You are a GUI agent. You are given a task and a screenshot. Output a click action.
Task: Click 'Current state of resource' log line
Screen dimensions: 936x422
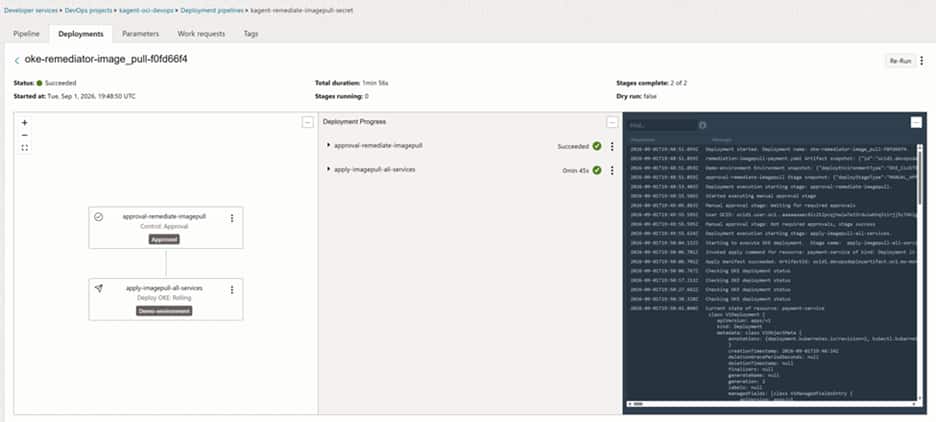click(x=764, y=309)
